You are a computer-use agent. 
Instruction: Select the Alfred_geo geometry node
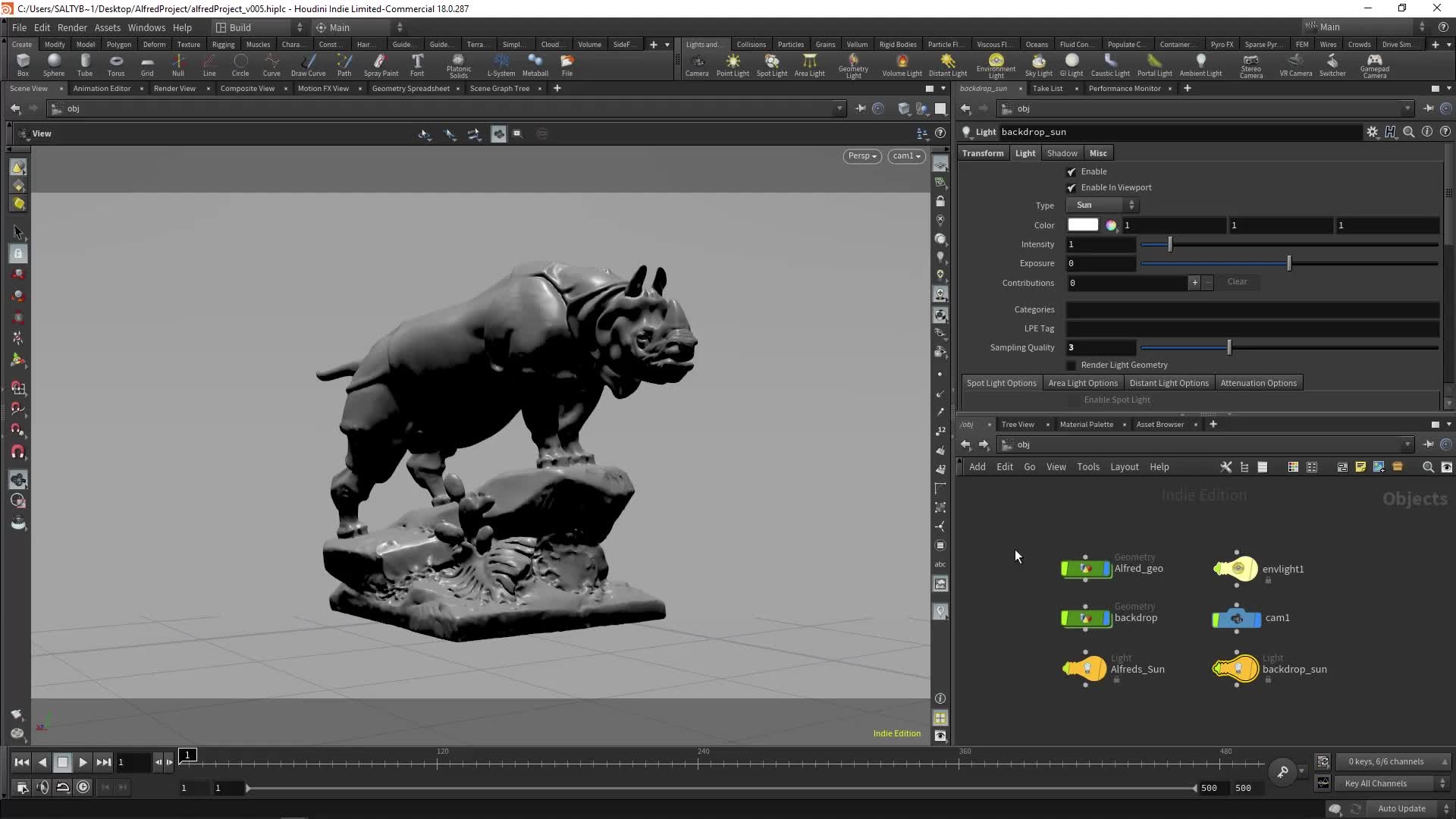pos(1086,569)
